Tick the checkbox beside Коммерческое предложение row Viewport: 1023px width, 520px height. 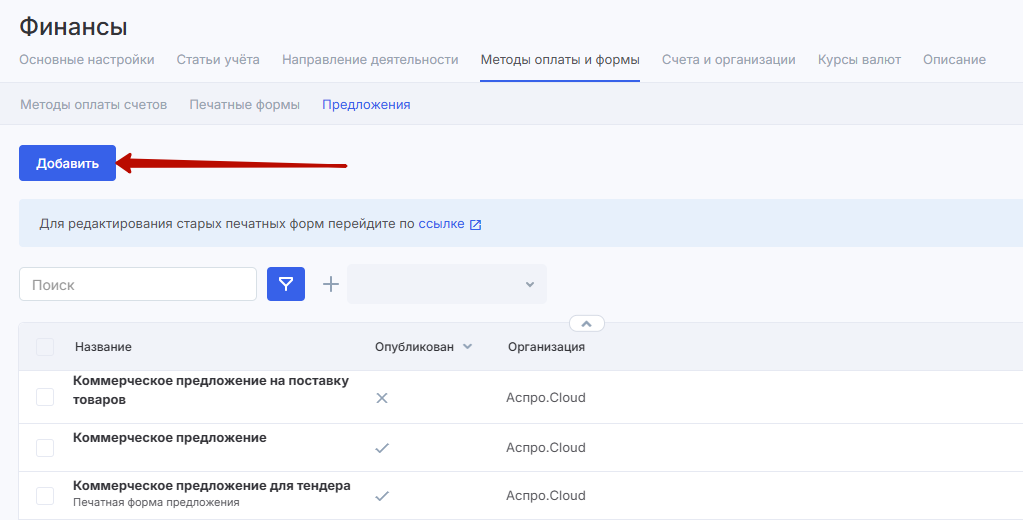(45, 447)
